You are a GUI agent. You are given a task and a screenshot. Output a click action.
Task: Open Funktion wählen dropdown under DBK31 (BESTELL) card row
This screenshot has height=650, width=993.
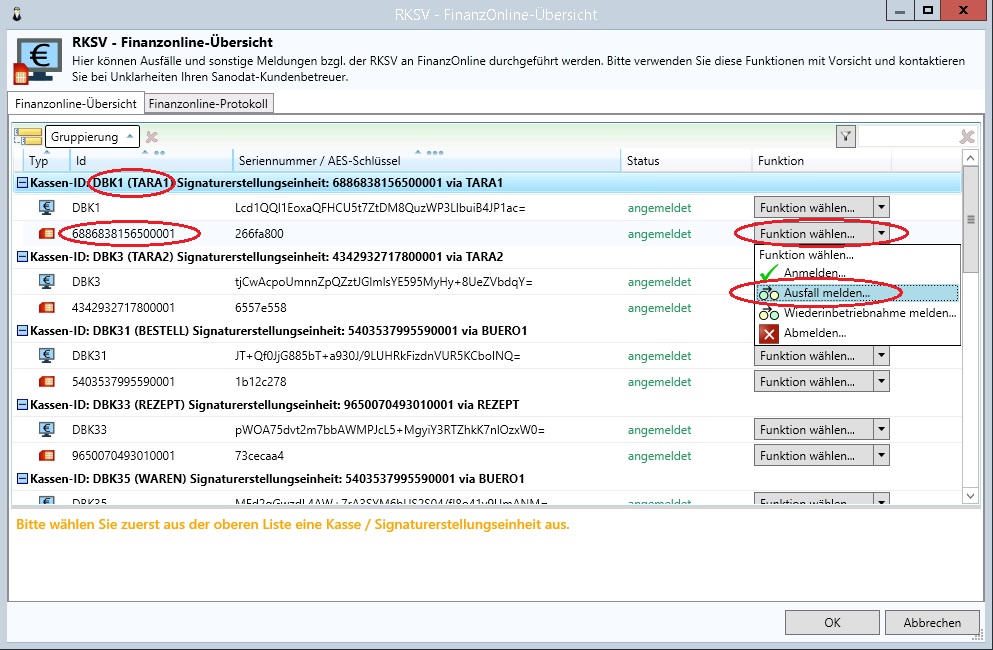pos(881,381)
